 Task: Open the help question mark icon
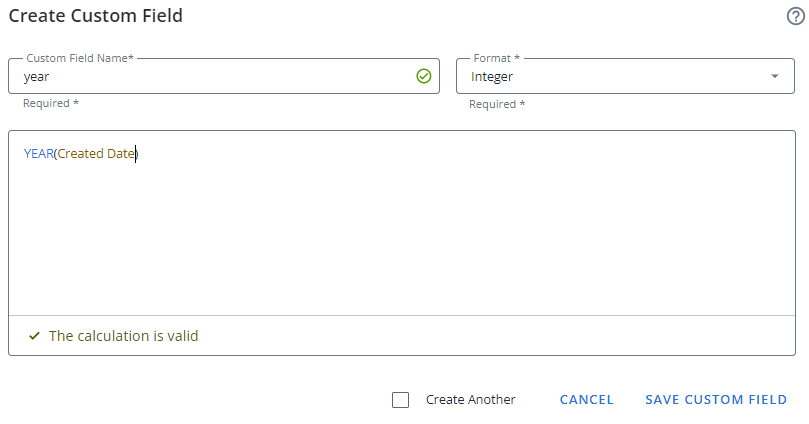tap(796, 17)
